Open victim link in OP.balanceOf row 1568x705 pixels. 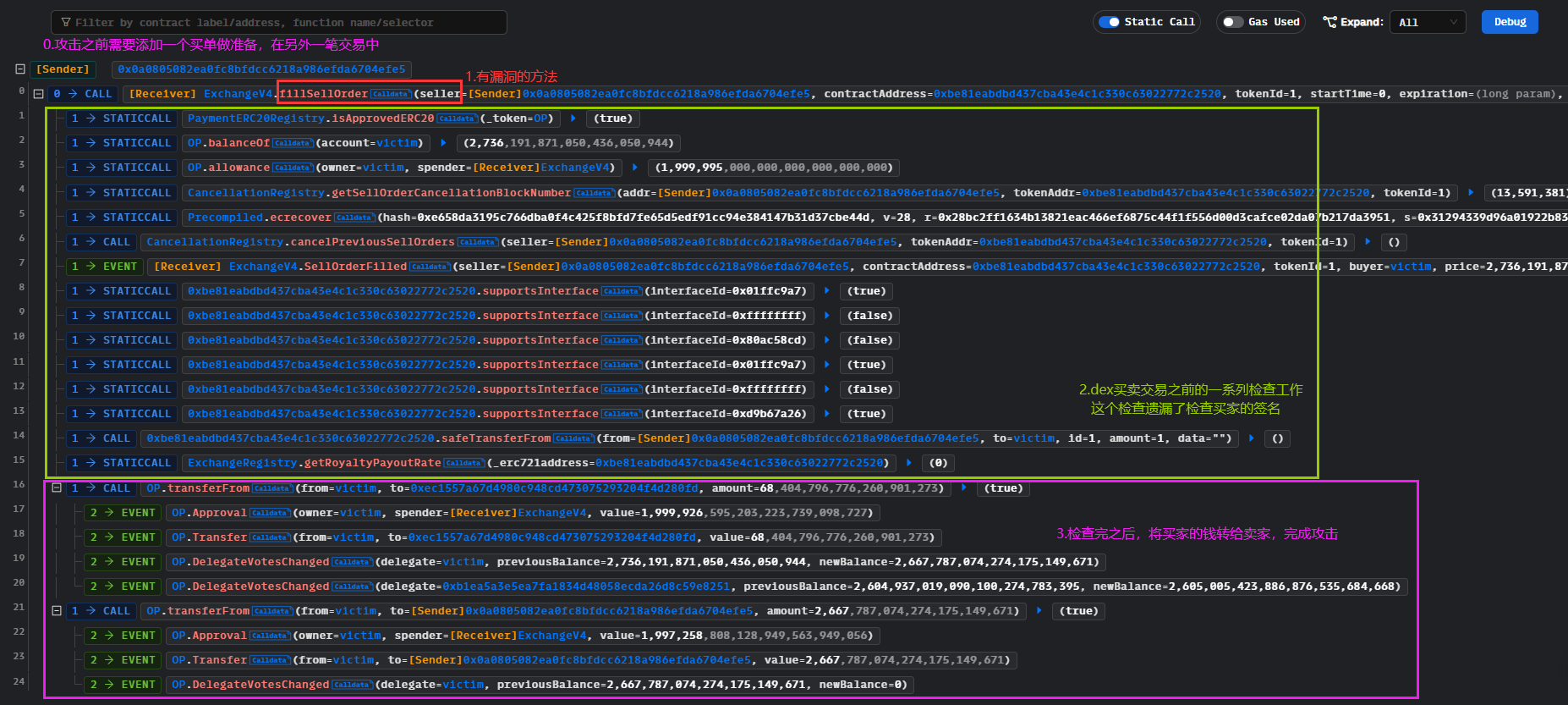click(397, 143)
